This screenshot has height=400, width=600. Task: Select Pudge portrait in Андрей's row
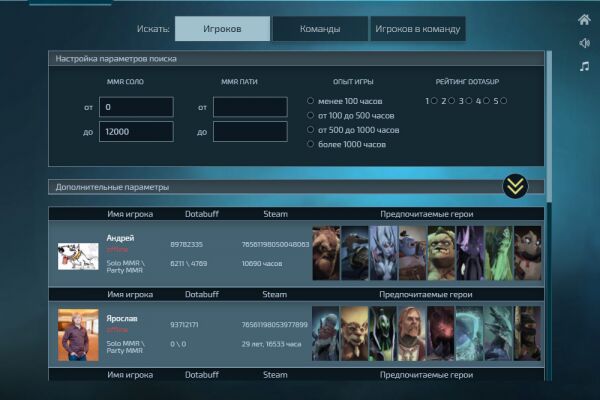441,253
